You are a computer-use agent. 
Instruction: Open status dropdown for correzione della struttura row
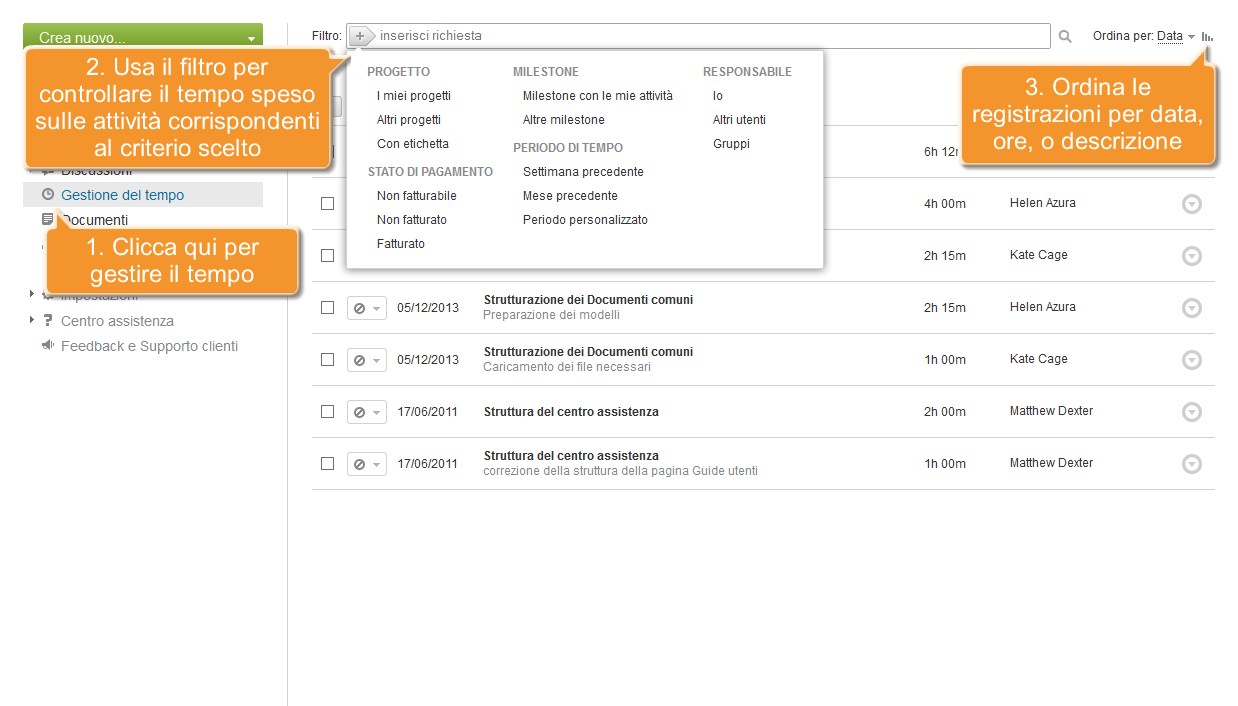click(x=367, y=464)
